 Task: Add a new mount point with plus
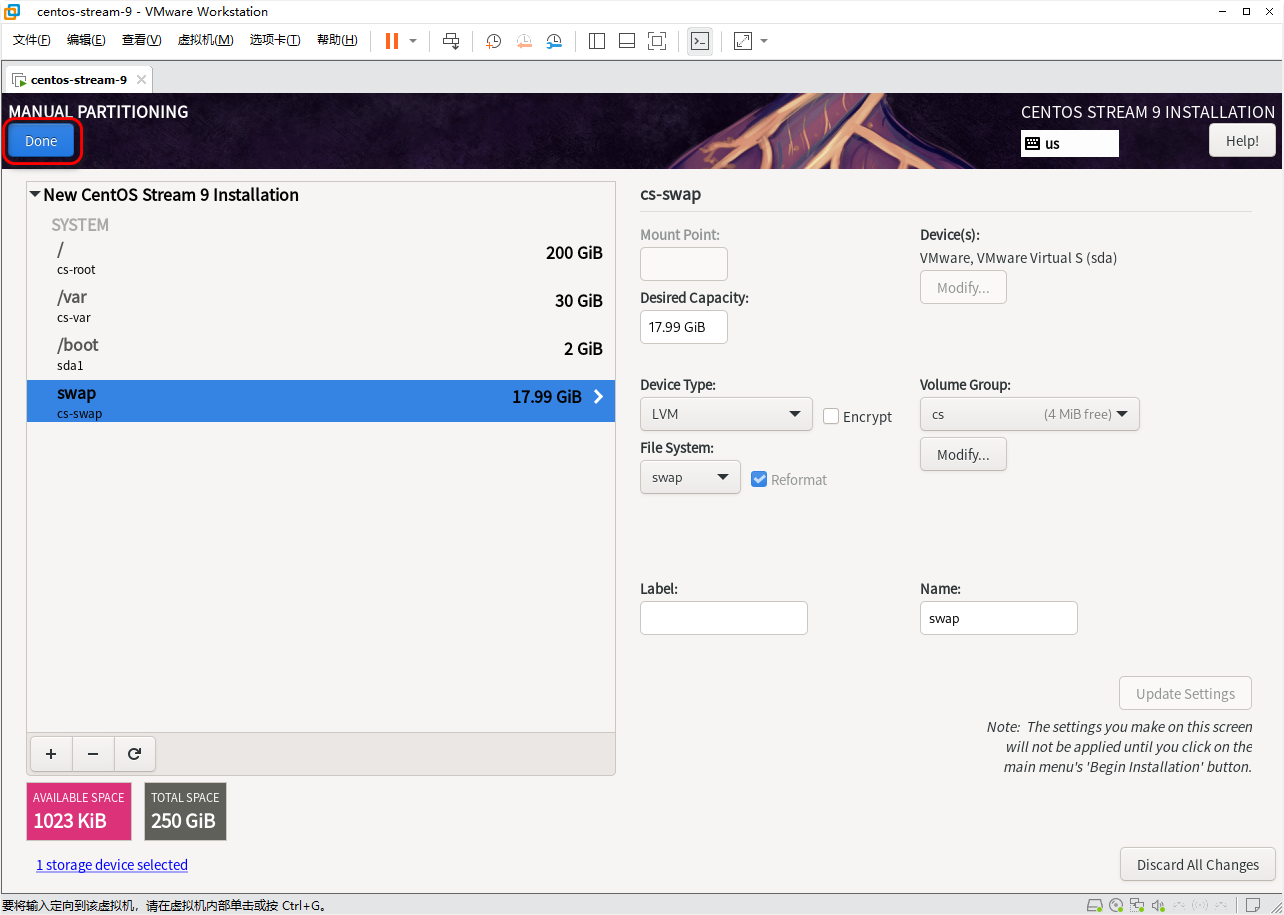coord(52,754)
